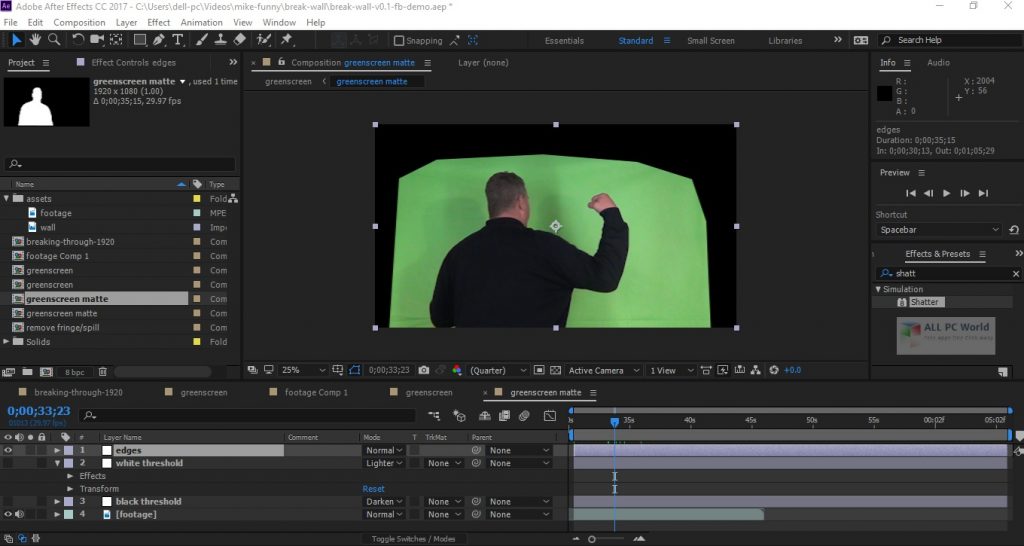This screenshot has width=1024, height=546.
Task: Toggle visibility of the footage layer
Action: 9,515
